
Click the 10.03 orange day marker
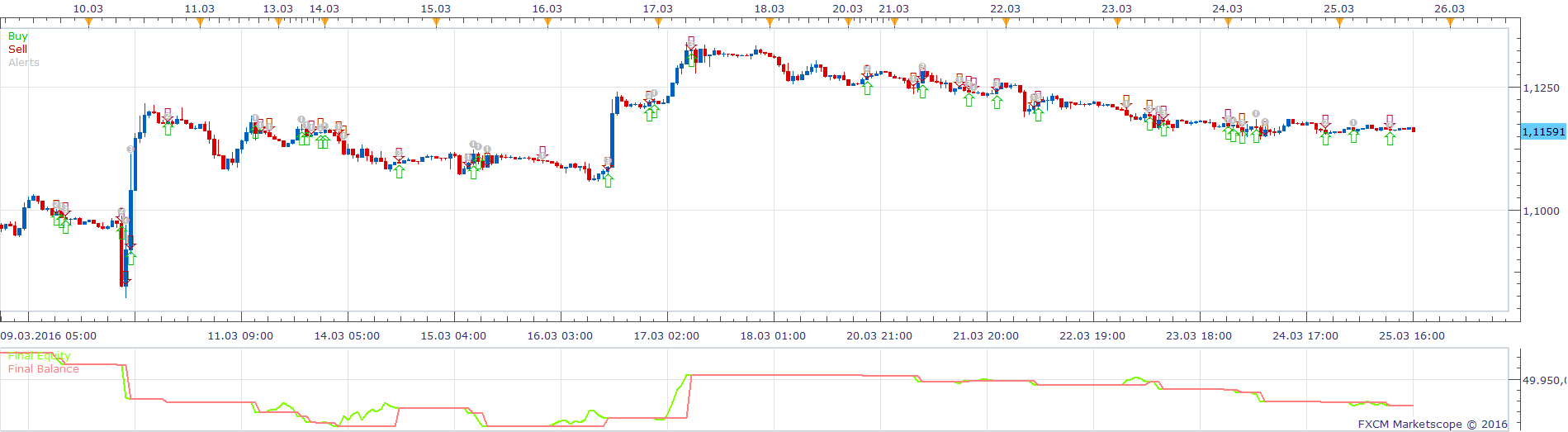[88, 22]
